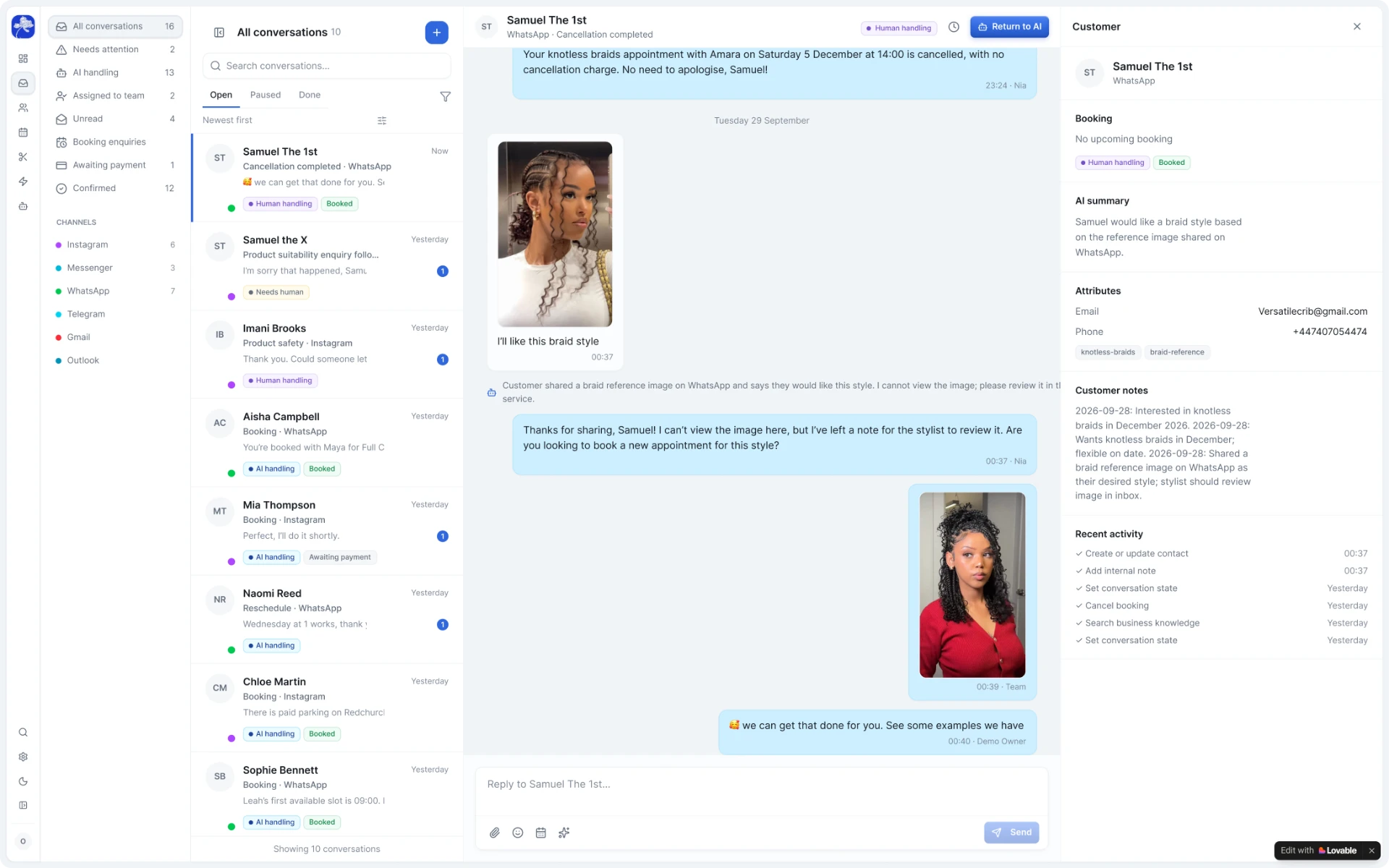
Task: Switch to the Done tab
Action: [x=310, y=95]
